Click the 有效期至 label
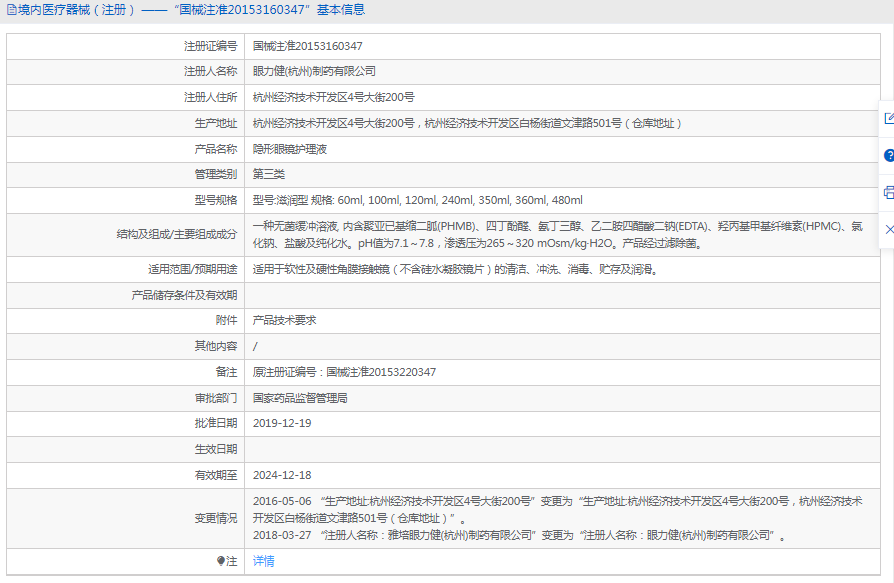 (216, 475)
